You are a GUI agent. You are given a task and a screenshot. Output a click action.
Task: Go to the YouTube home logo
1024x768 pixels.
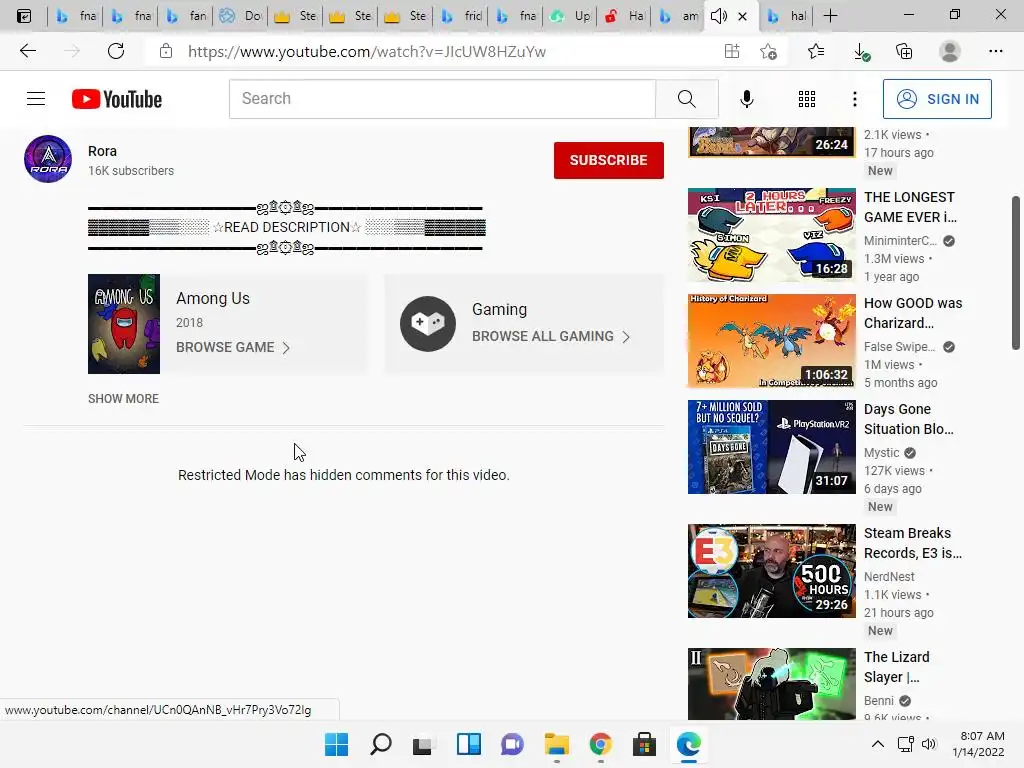tap(117, 99)
